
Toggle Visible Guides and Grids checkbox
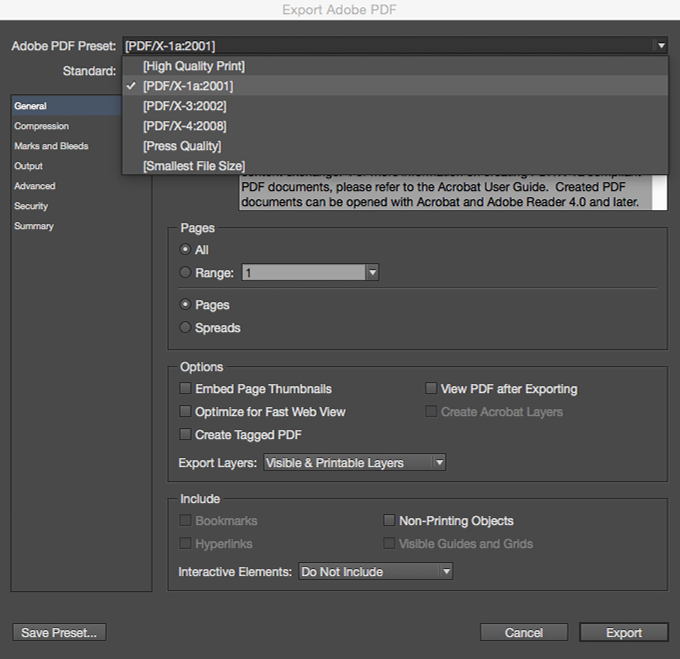pyautogui.click(x=389, y=543)
